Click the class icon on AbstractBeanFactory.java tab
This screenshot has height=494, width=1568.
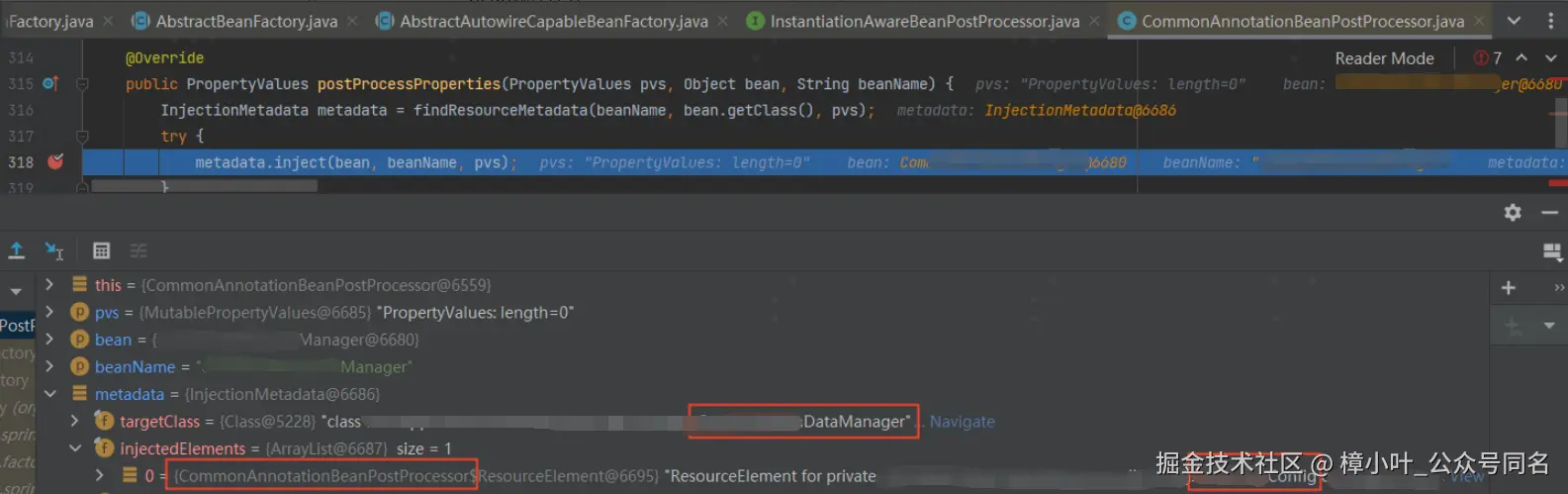pos(140,21)
